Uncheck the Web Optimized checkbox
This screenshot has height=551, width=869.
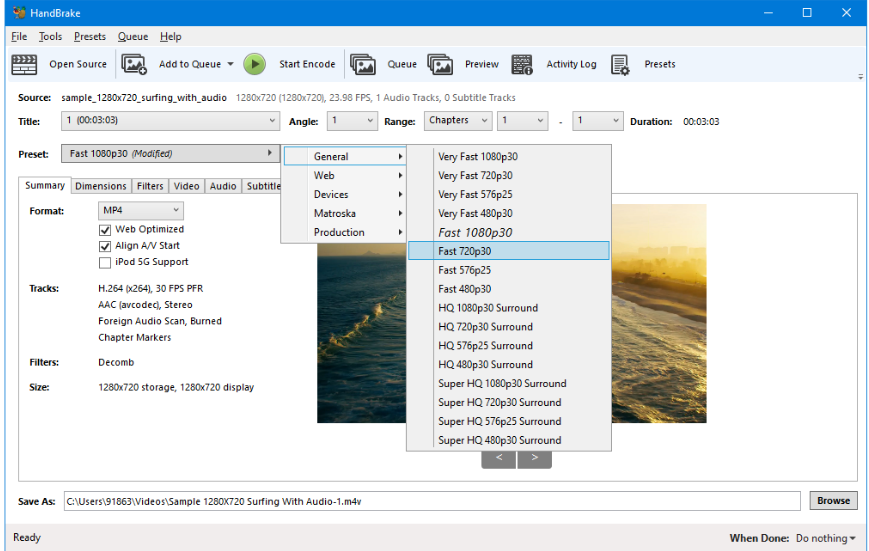pos(105,229)
